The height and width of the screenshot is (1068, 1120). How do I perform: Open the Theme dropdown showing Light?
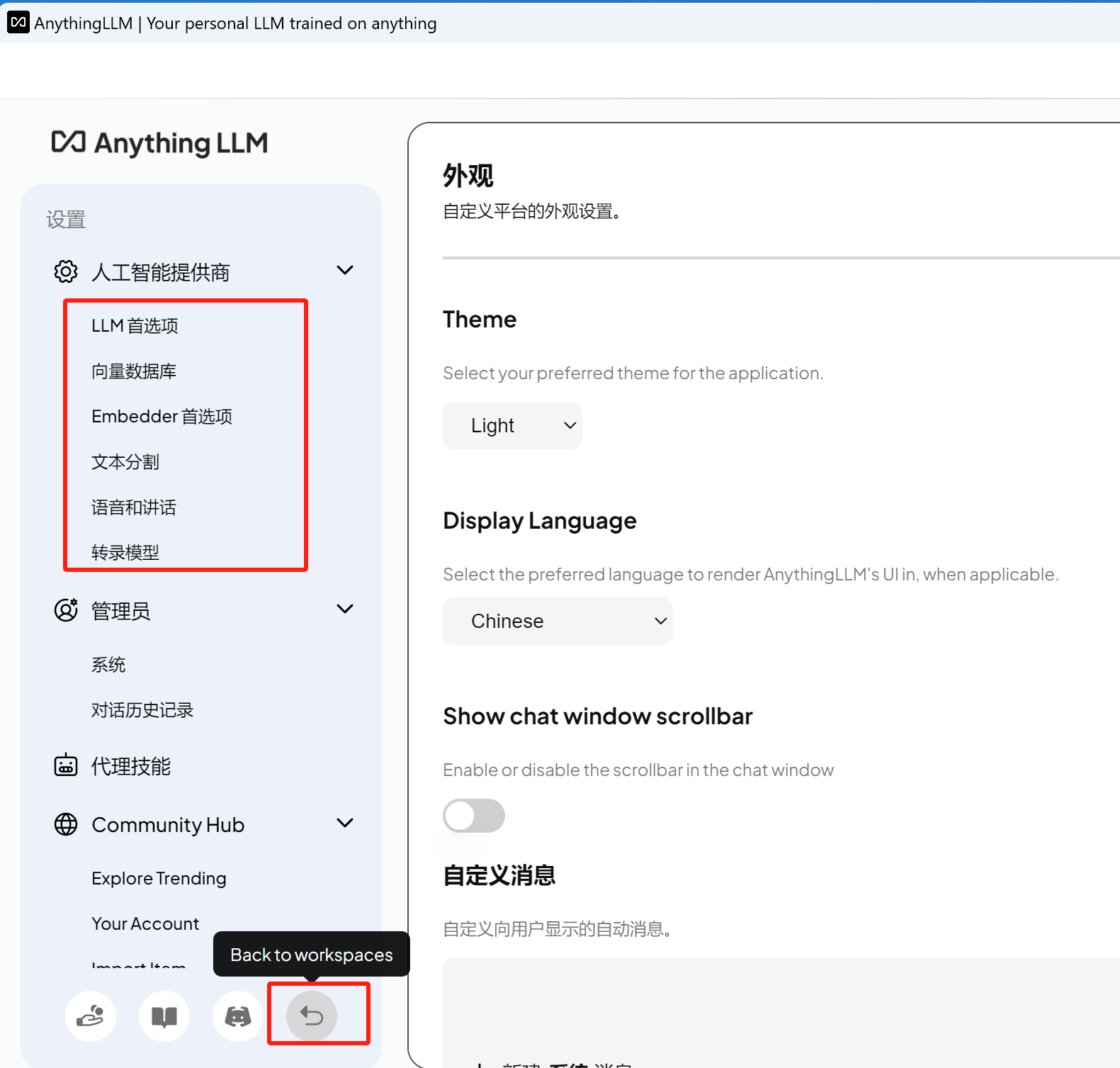pos(512,425)
